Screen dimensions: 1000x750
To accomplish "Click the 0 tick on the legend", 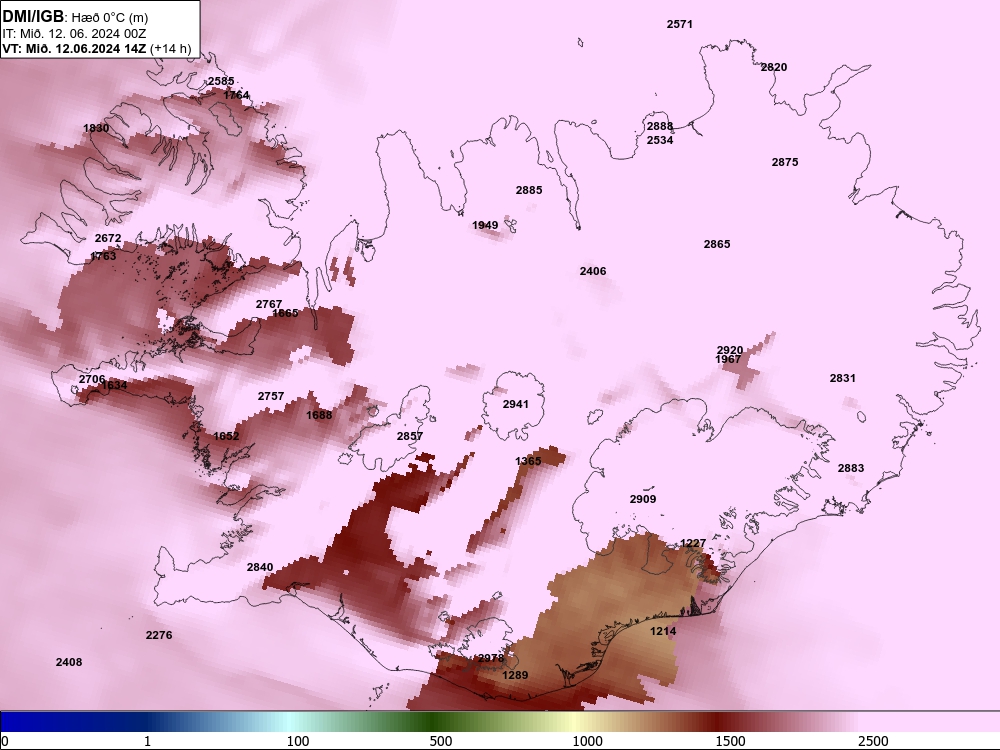I will tap(5, 741).
